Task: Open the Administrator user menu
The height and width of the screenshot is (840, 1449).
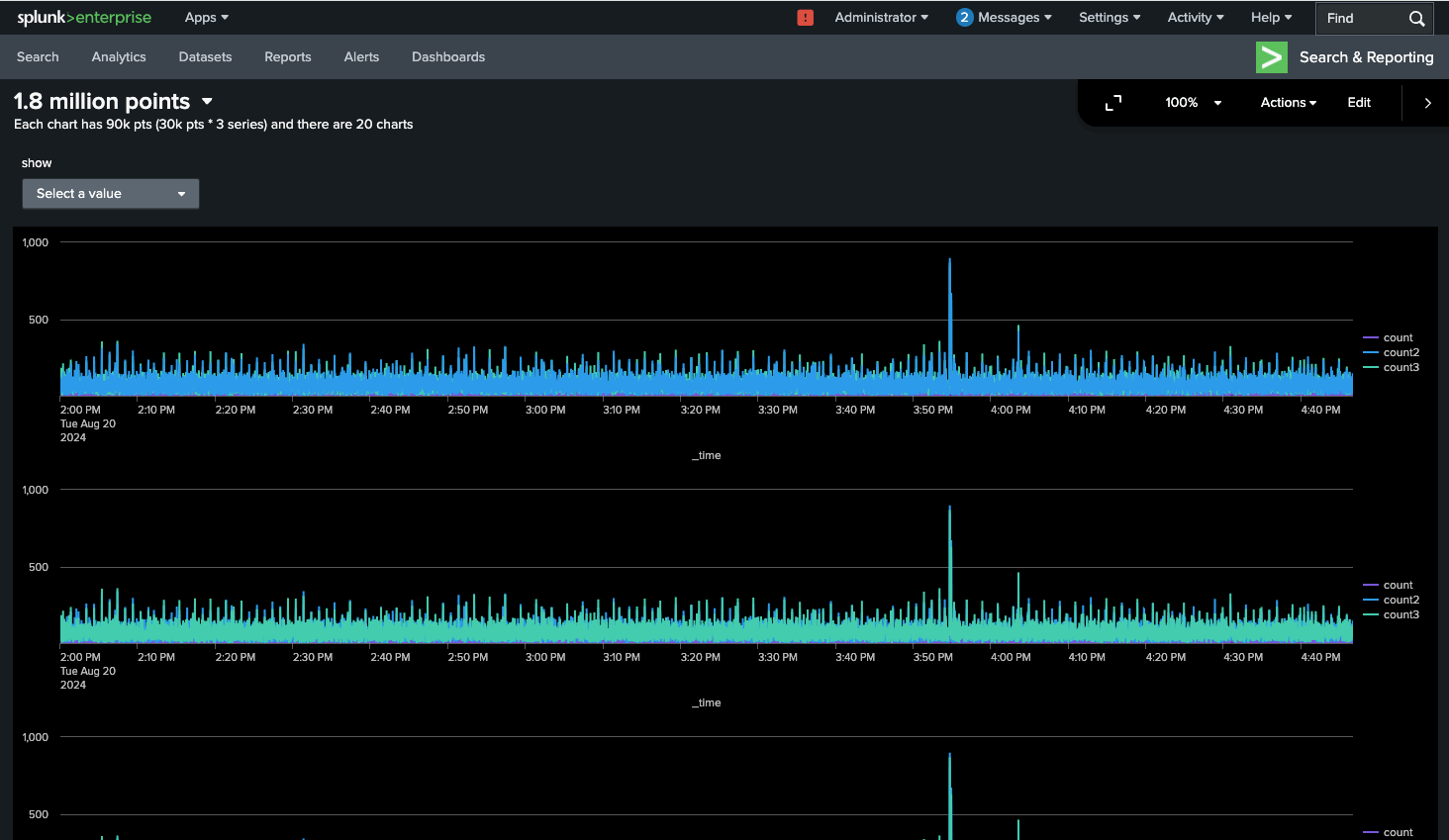Action: point(881,18)
